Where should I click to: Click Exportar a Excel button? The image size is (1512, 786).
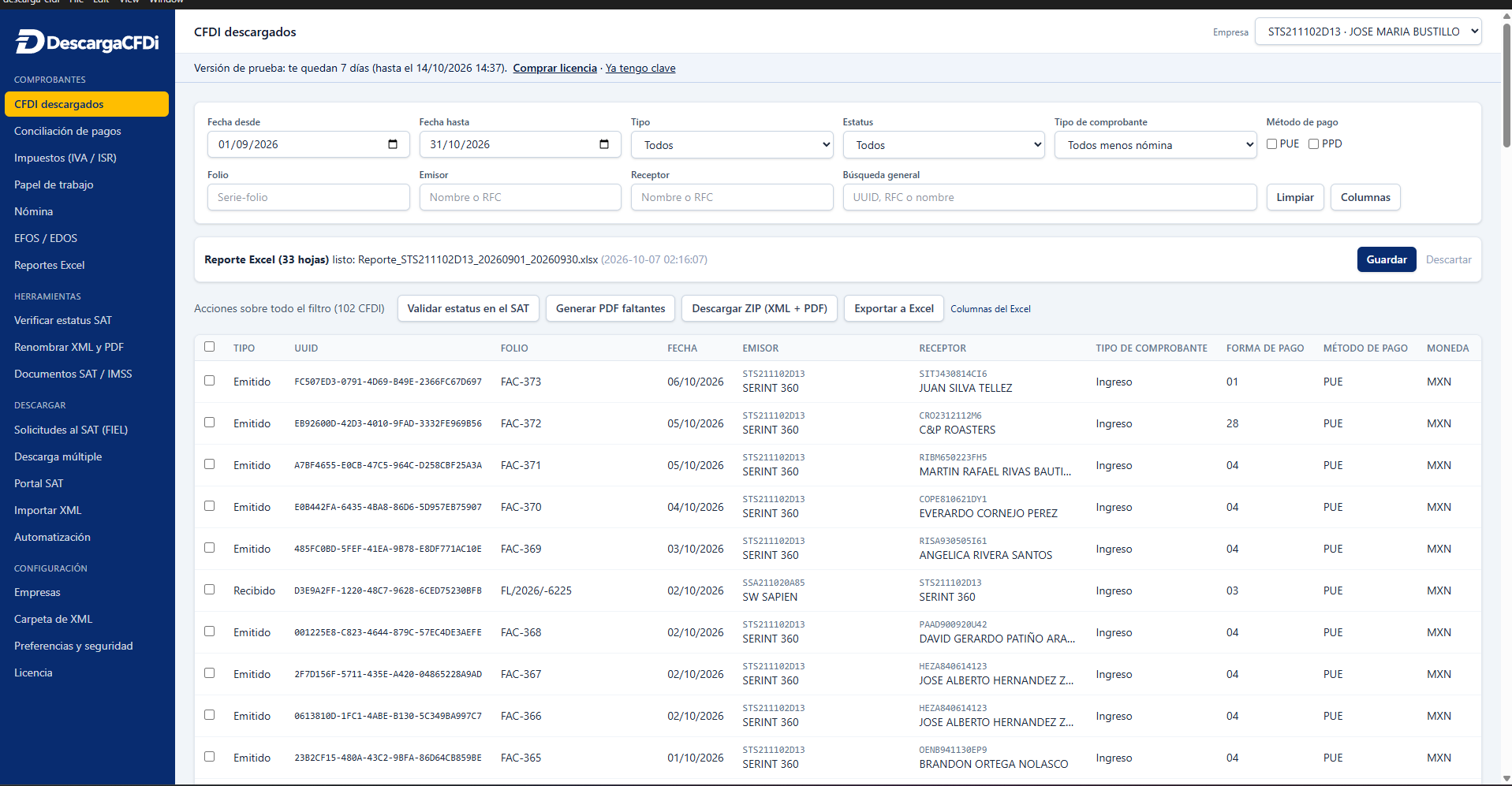(x=894, y=308)
